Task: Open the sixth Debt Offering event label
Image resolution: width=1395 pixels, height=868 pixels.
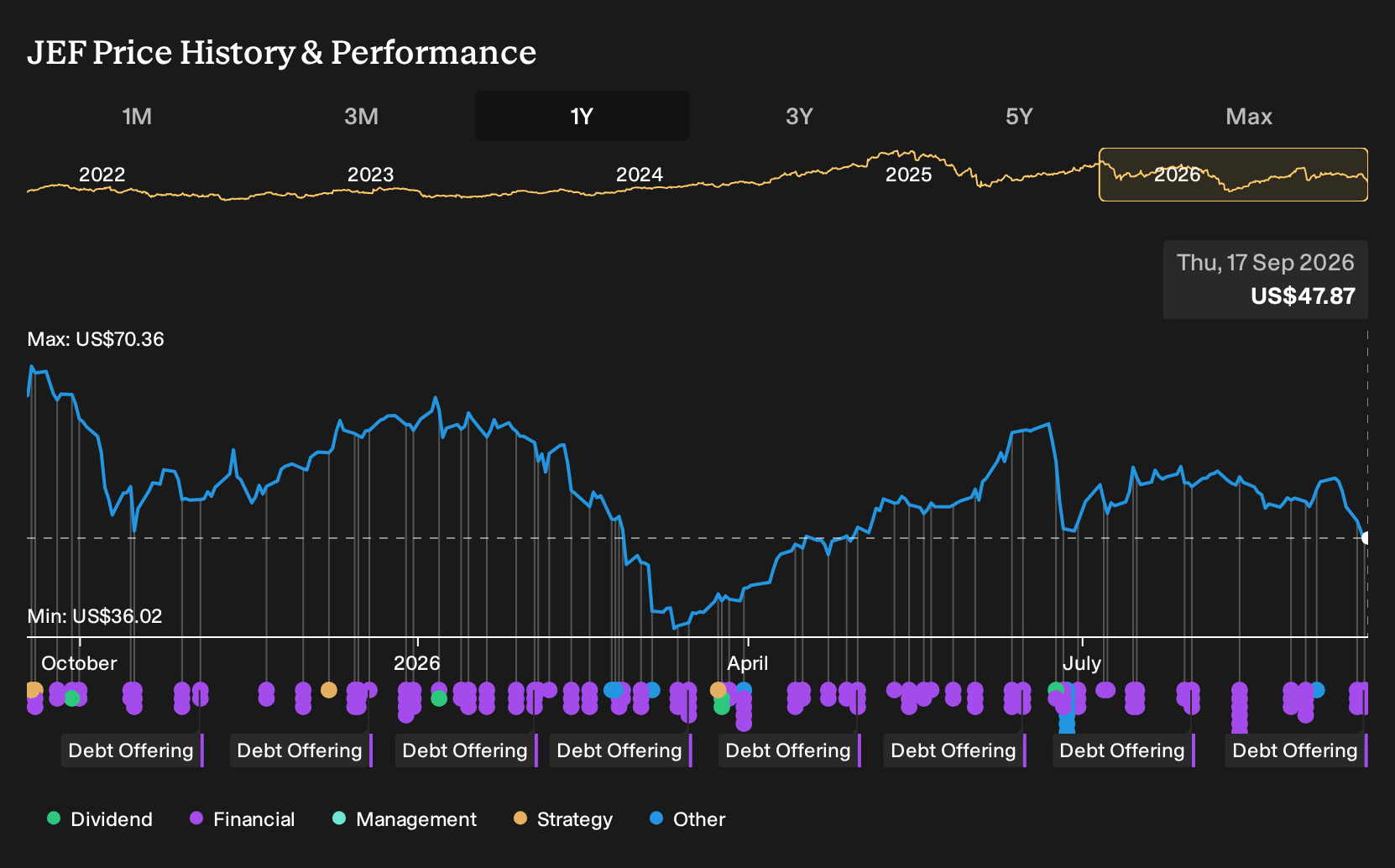Action: pyautogui.click(x=955, y=750)
